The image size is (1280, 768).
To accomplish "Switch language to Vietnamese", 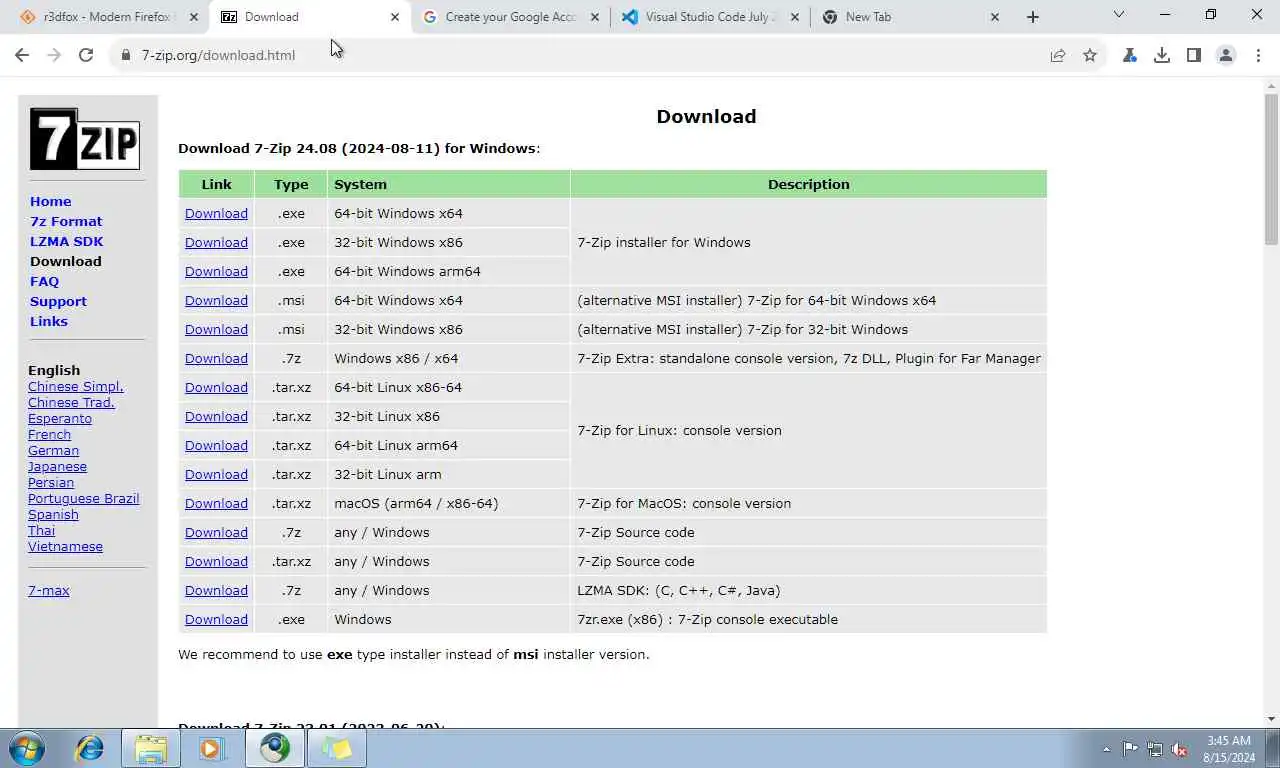I will pyautogui.click(x=65, y=546).
